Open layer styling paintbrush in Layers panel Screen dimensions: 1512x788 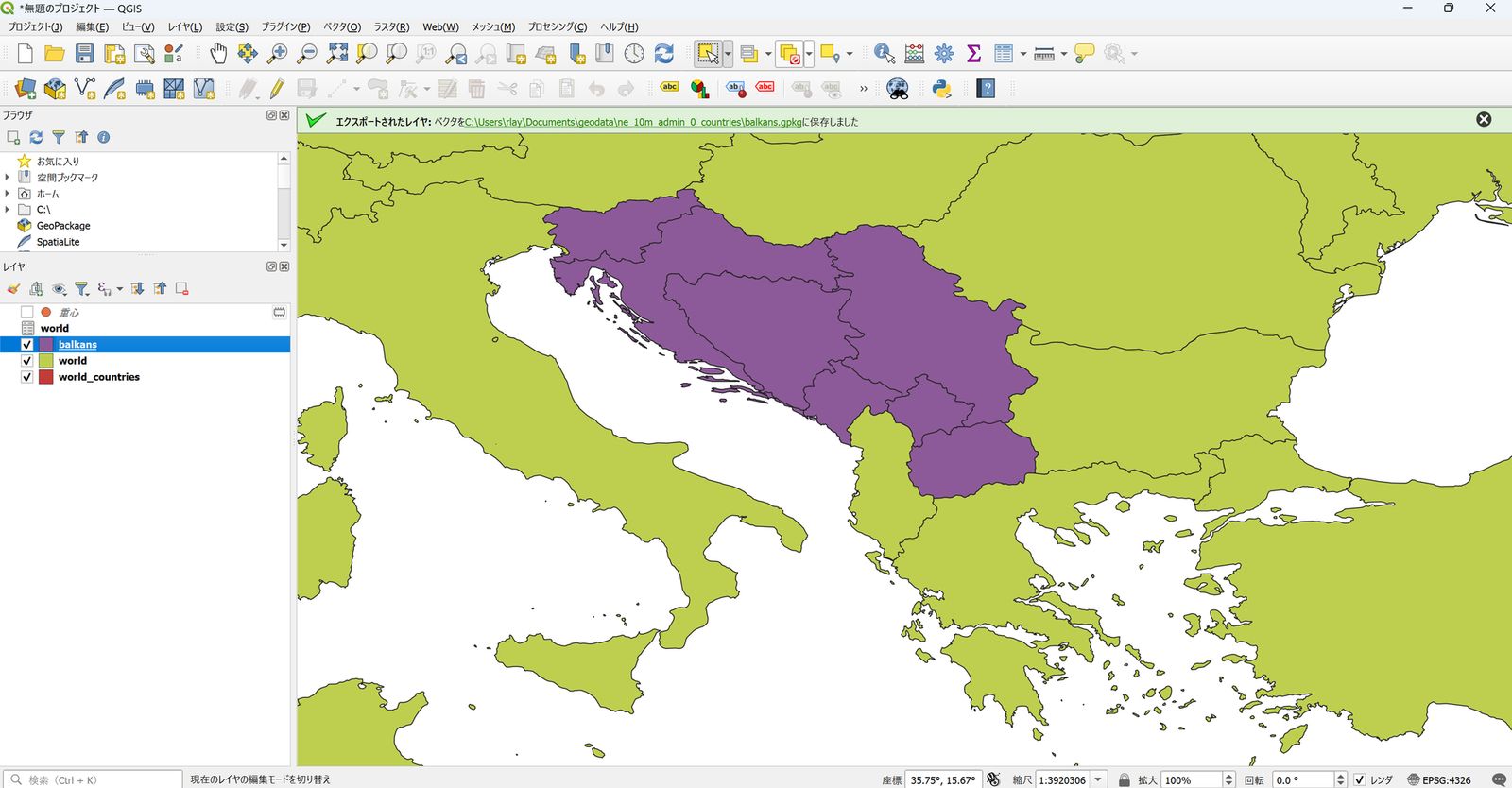click(x=13, y=289)
